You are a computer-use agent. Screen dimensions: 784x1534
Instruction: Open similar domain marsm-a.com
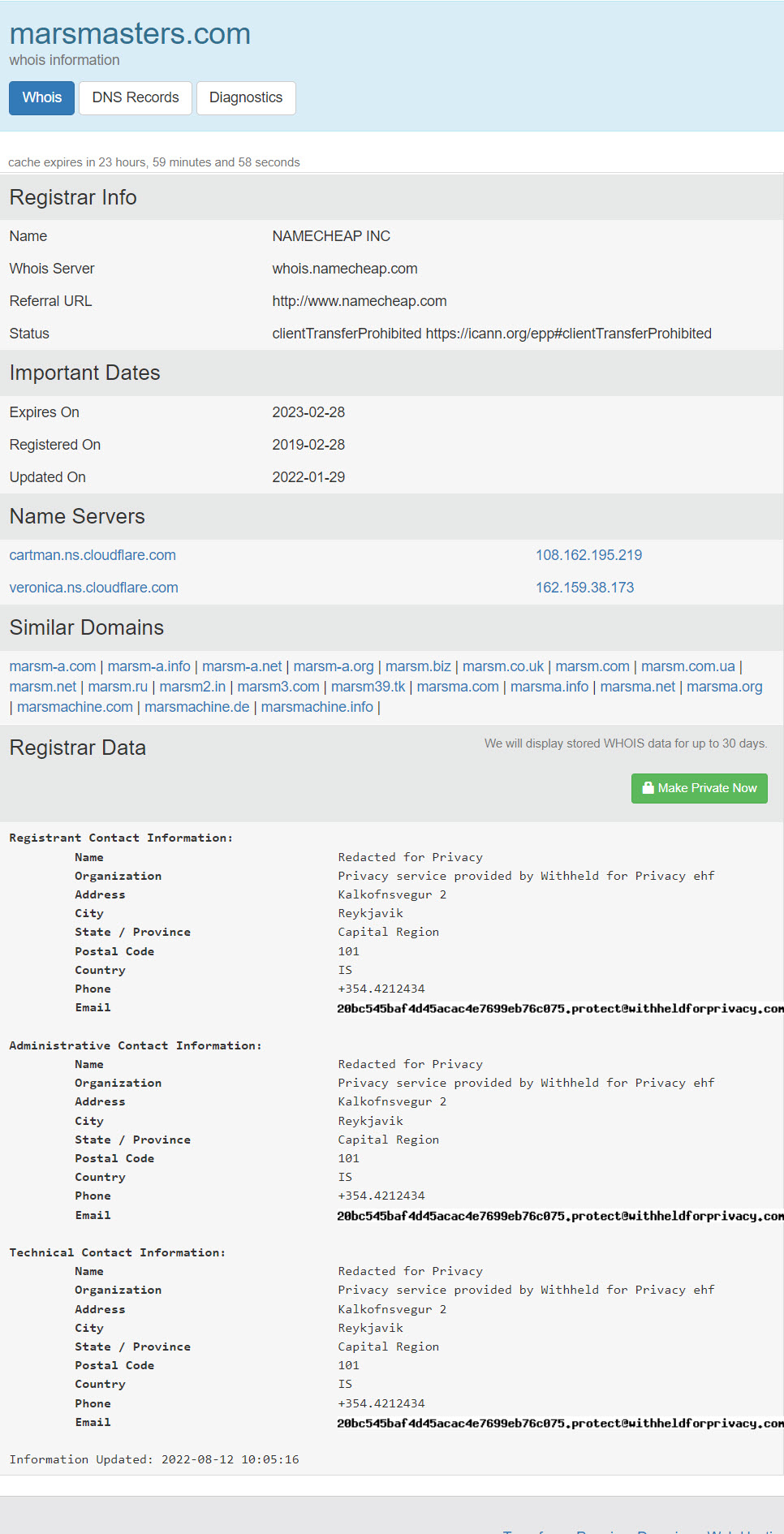pyautogui.click(x=53, y=666)
